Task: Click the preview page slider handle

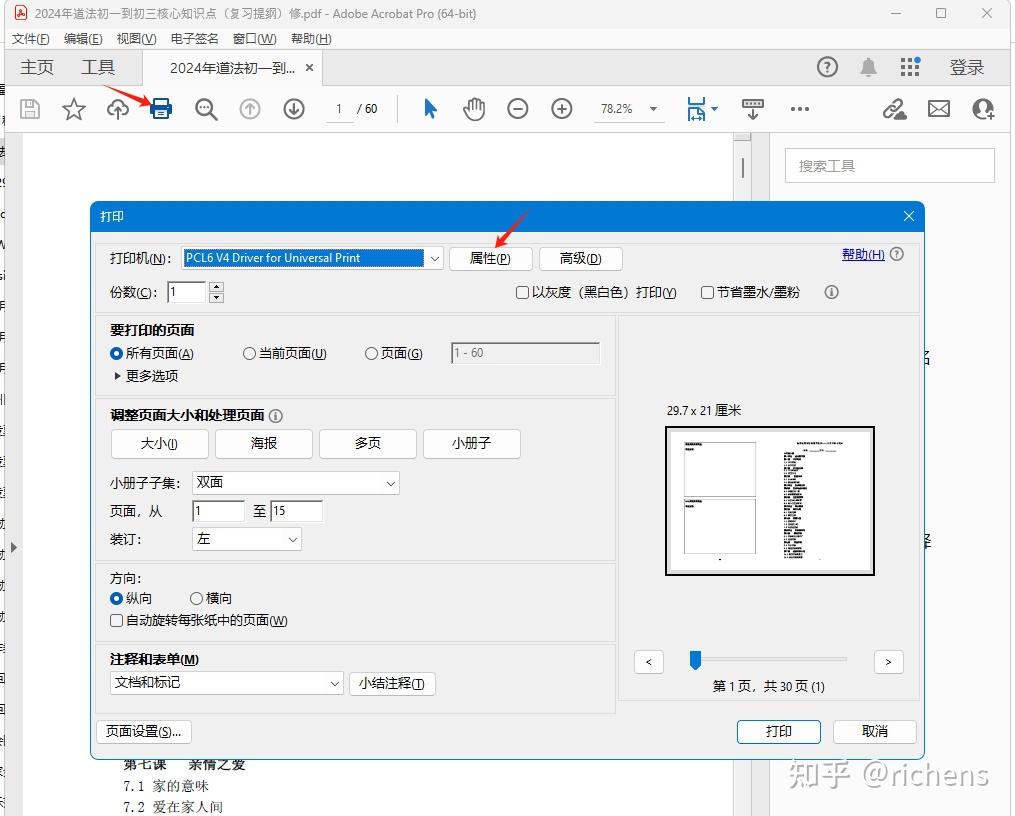Action: point(695,660)
